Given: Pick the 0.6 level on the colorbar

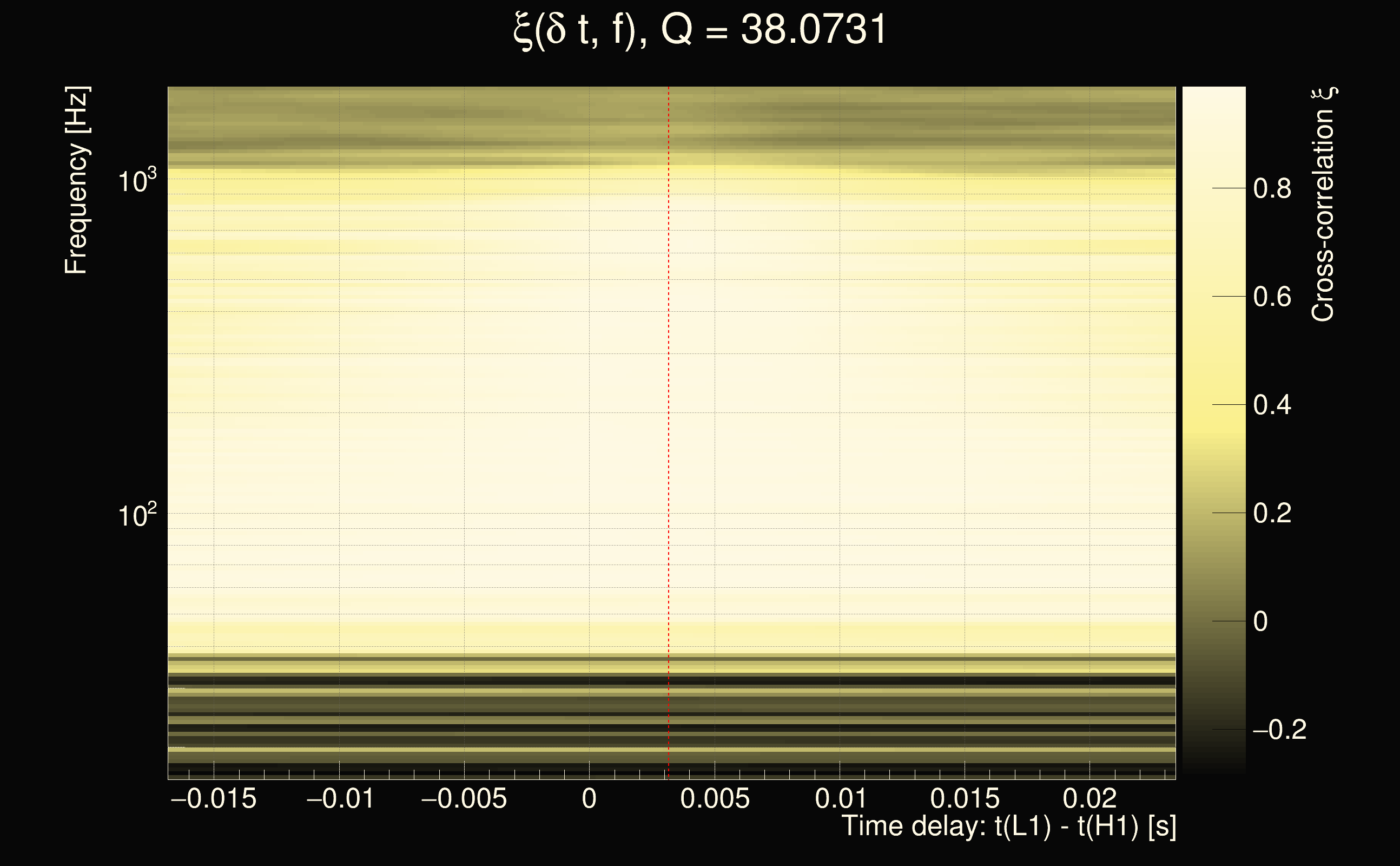Looking at the screenshot, I should click(x=1272, y=297).
